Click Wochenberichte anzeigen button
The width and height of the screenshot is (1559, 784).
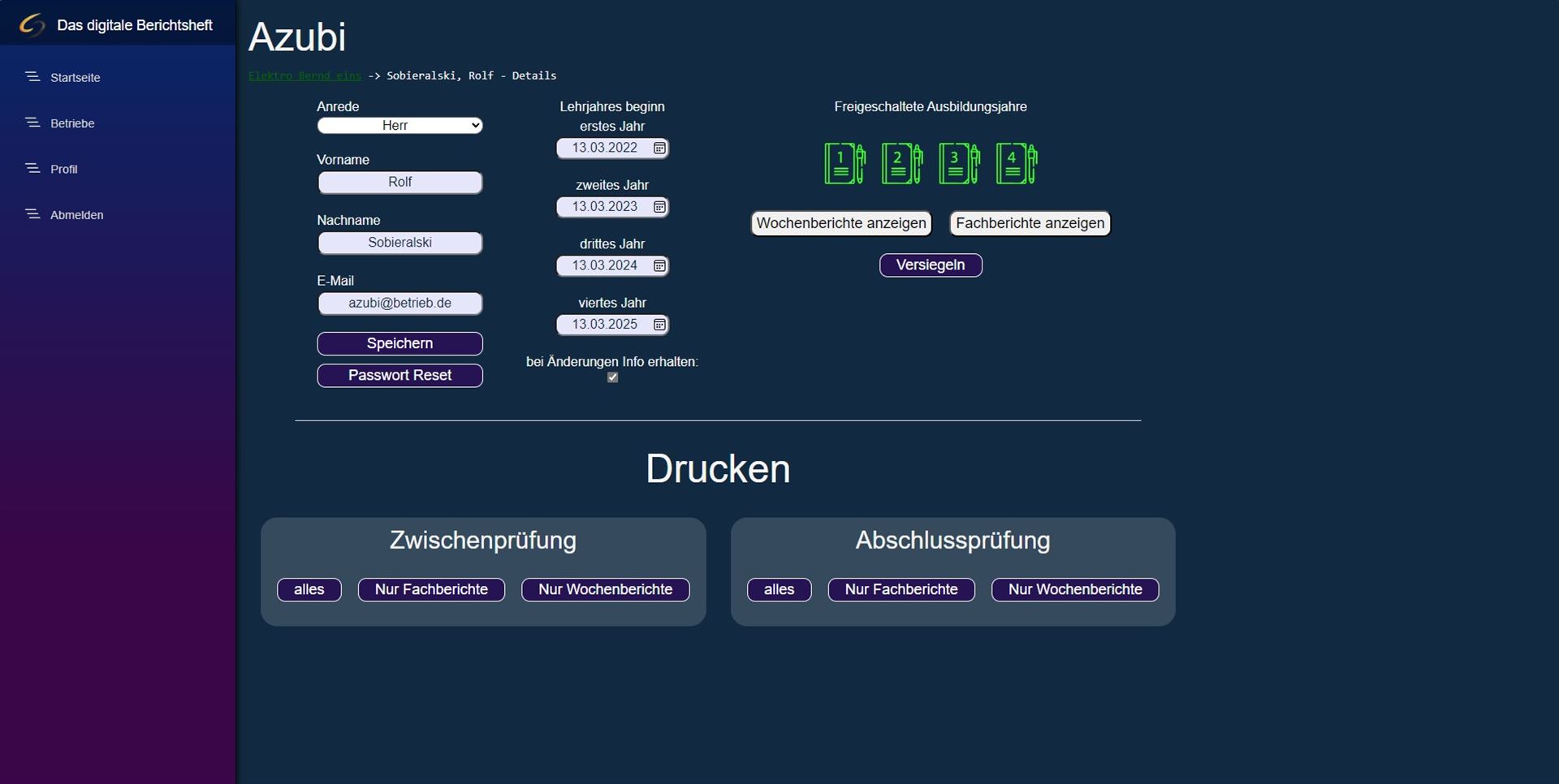(x=841, y=223)
